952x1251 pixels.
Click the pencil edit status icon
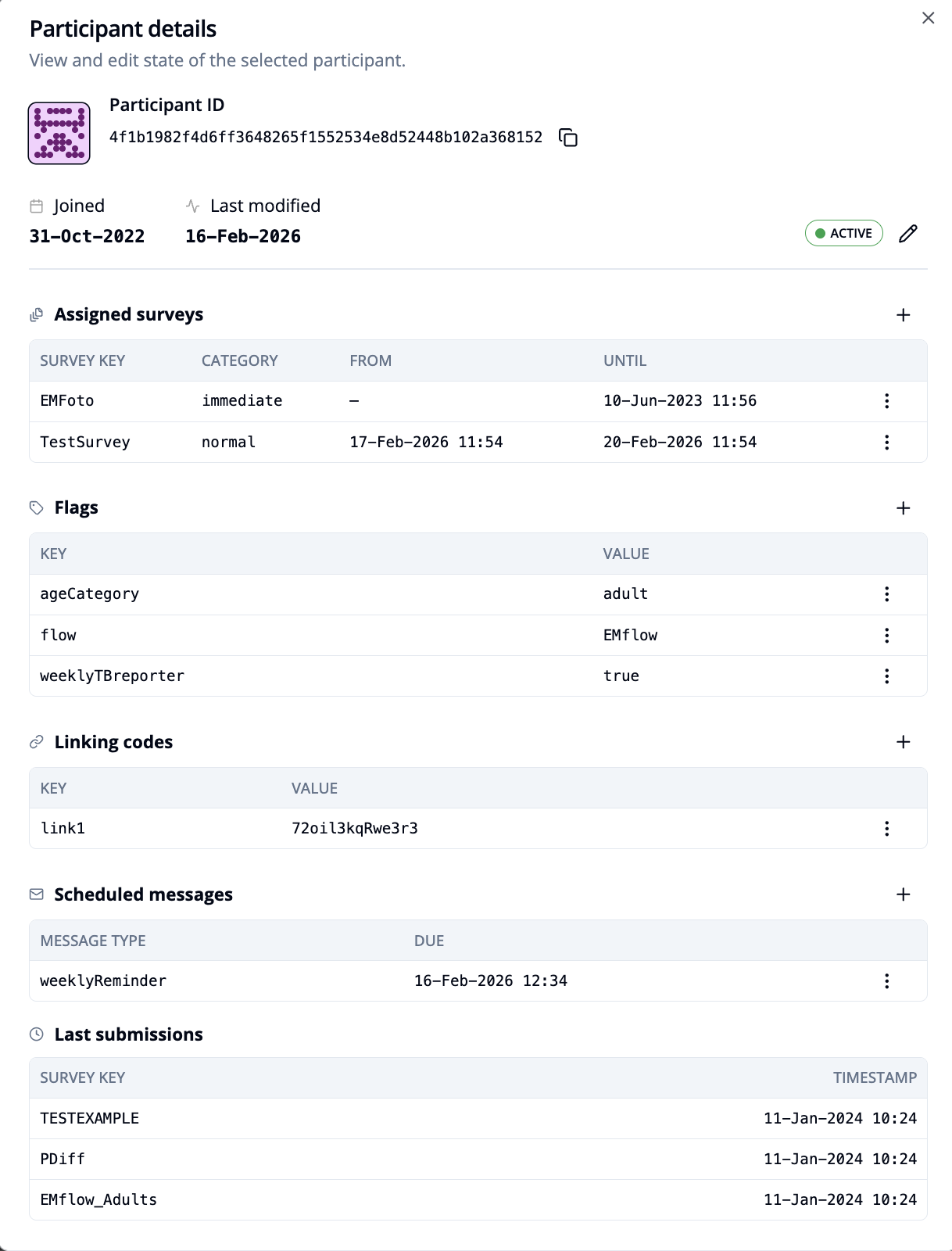[907, 234]
